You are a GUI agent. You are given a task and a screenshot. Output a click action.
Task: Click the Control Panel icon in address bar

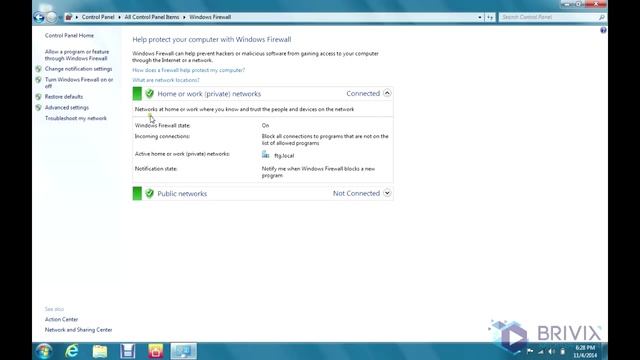point(69,17)
